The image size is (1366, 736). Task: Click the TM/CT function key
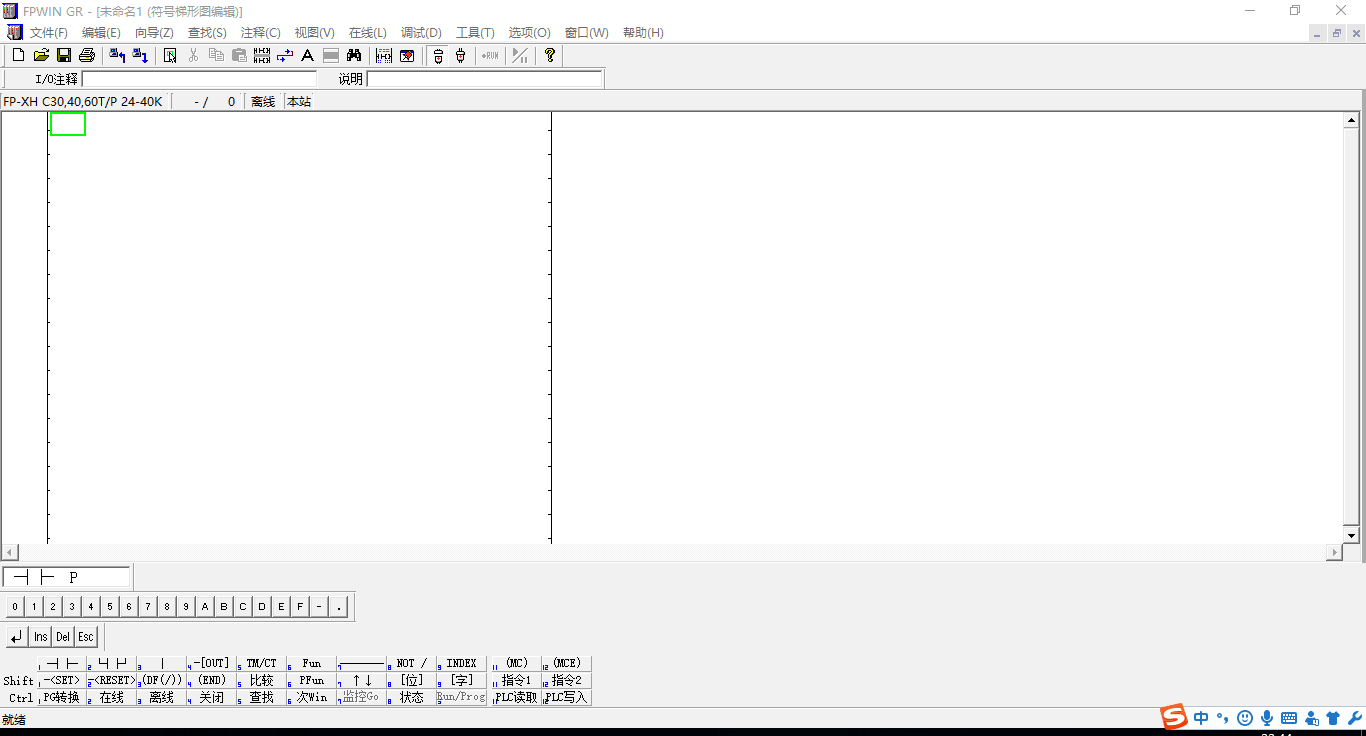(x=262, y=663)
